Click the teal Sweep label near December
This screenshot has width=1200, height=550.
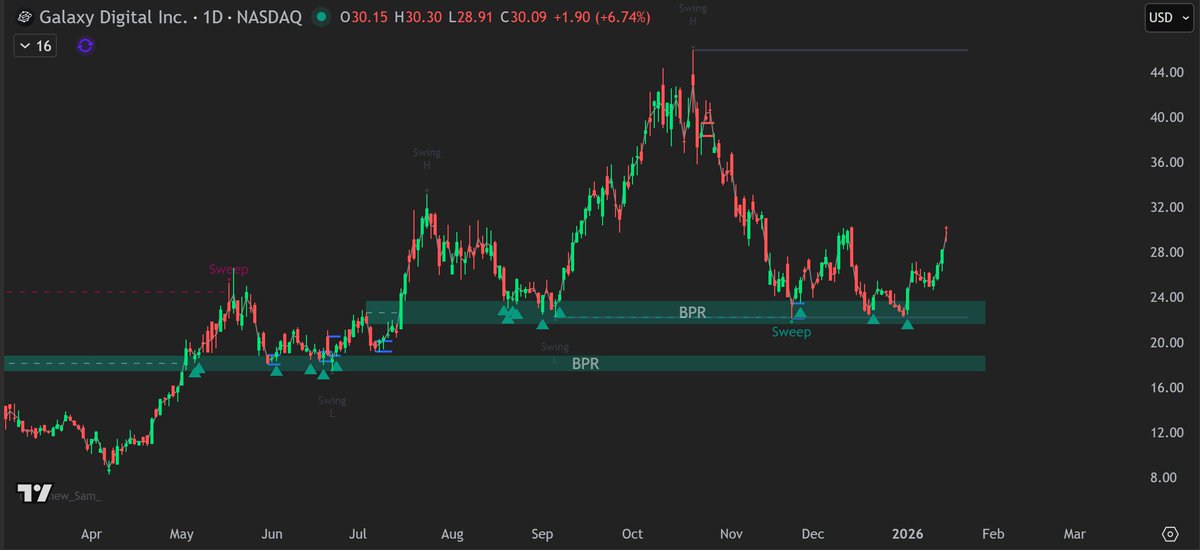pos(791,331)
